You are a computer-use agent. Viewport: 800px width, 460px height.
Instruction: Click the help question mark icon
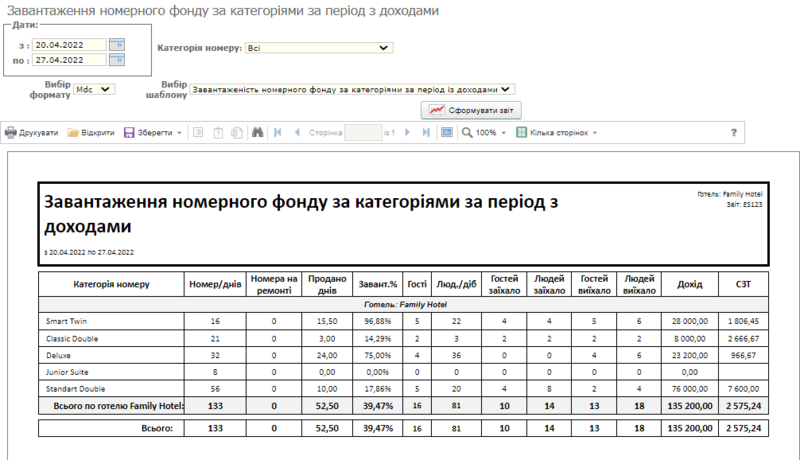coord(733,132)
